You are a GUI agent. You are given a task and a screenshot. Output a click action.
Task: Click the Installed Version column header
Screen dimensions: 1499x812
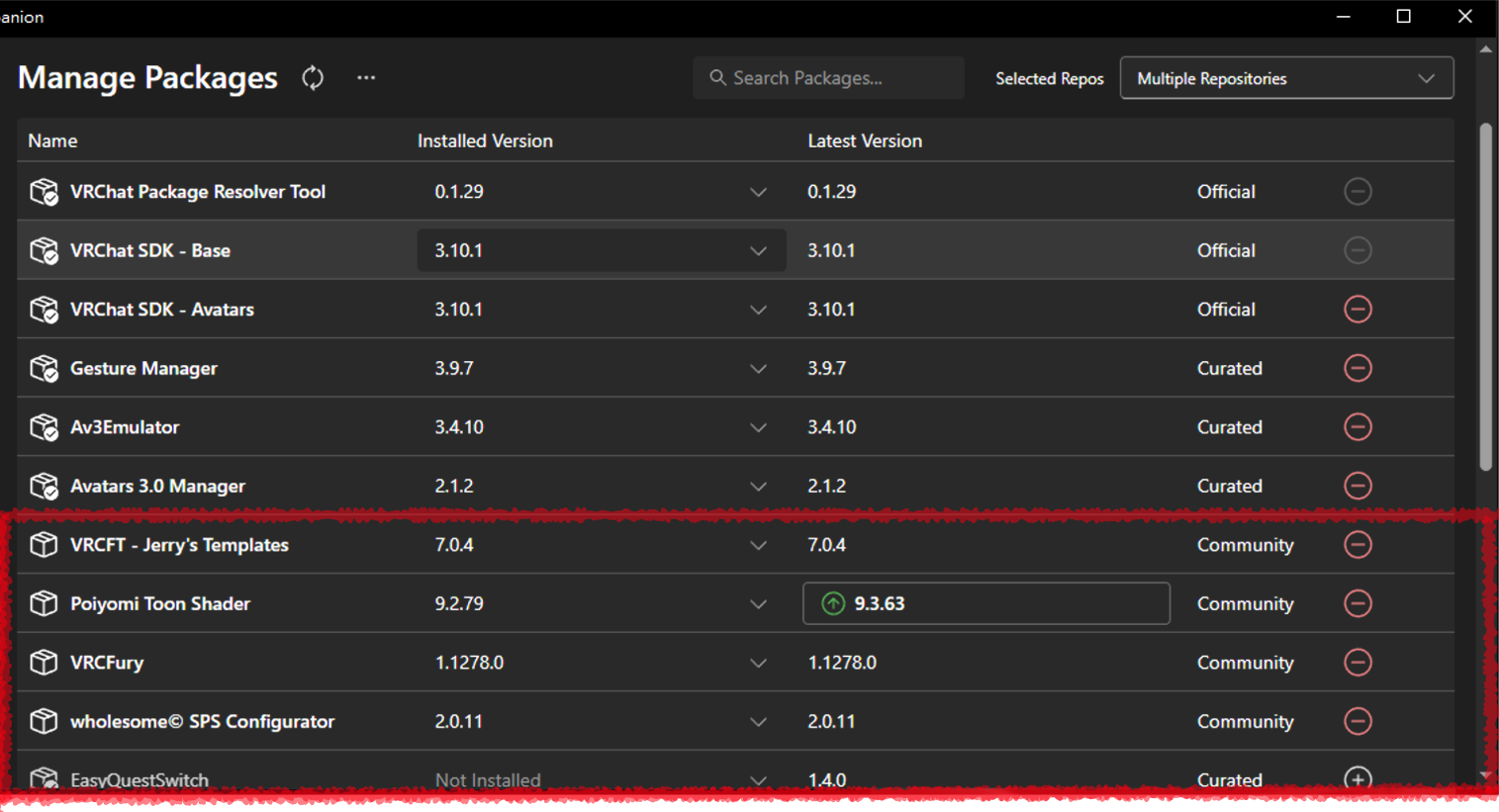(485, 140)
